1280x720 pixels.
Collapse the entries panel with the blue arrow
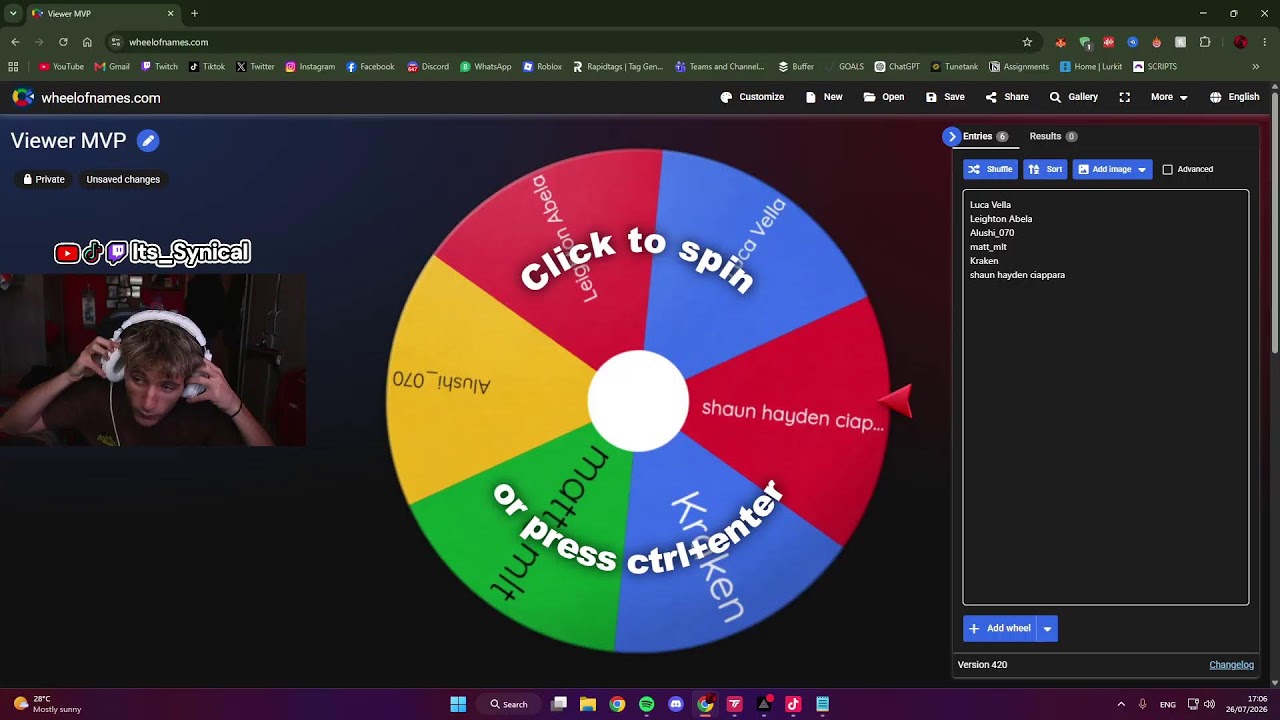pos(951,136)
